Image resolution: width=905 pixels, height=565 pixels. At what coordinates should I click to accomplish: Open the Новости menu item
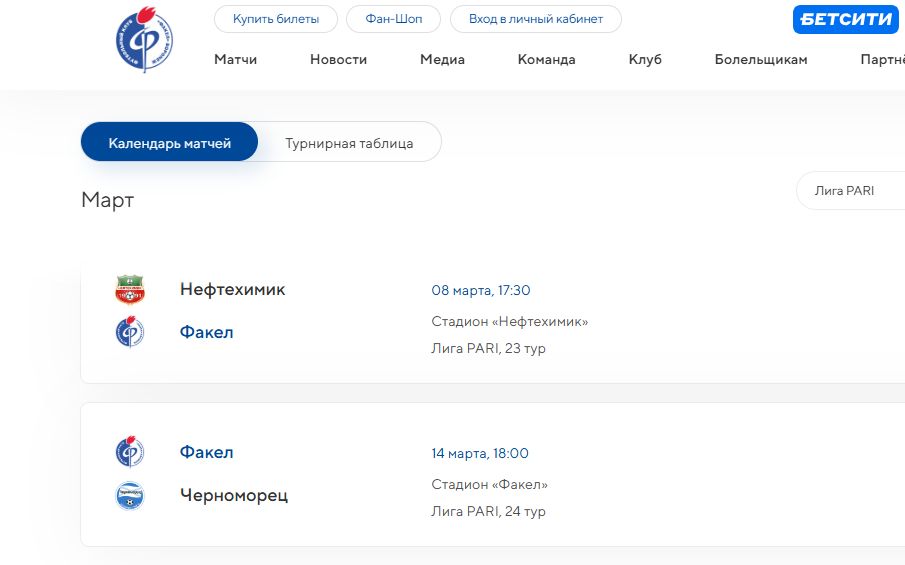coord(338,59)
